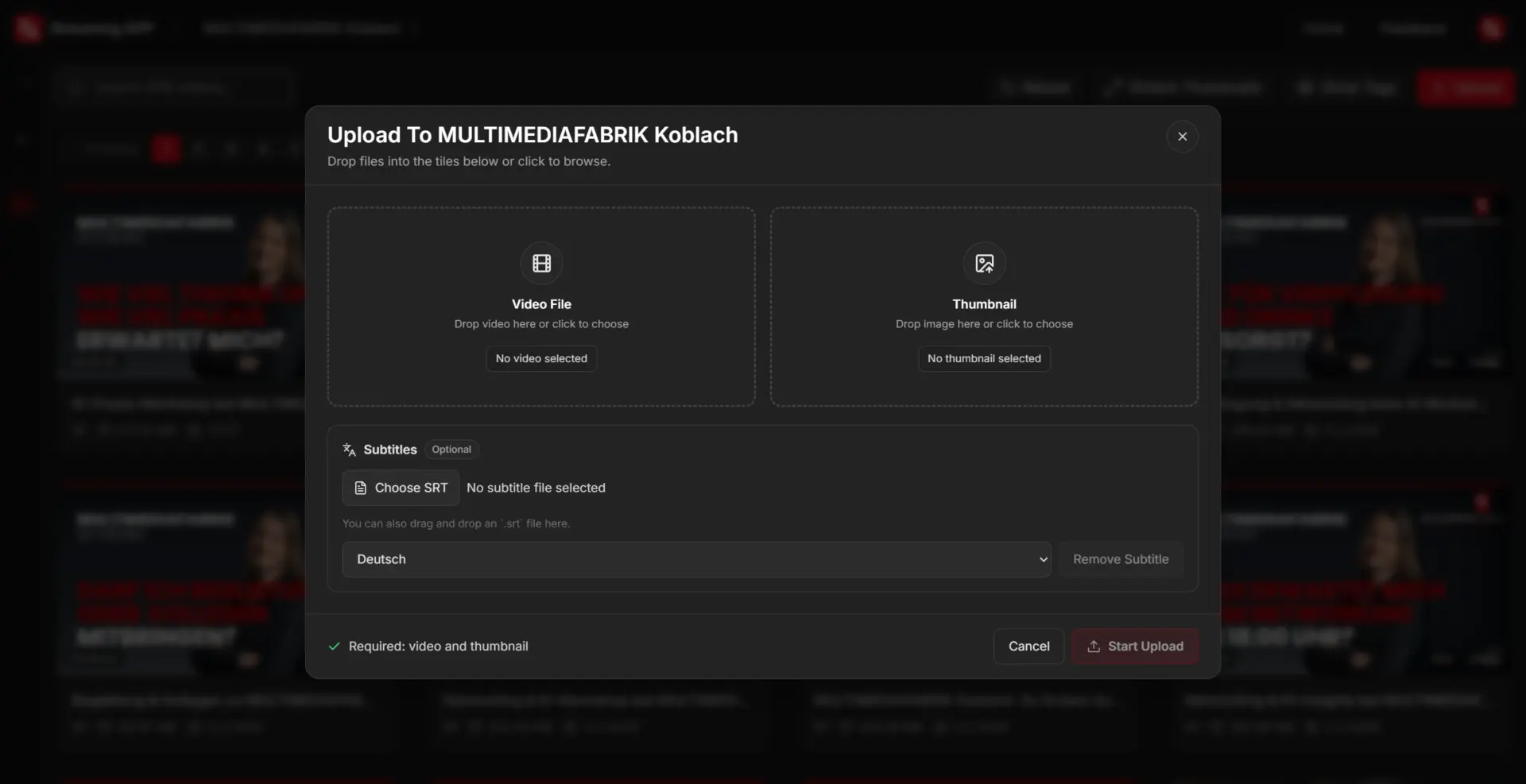Click the Choose SRT button label
Image resolution: width=1526 pixels, height=784 pixels.
411,488
